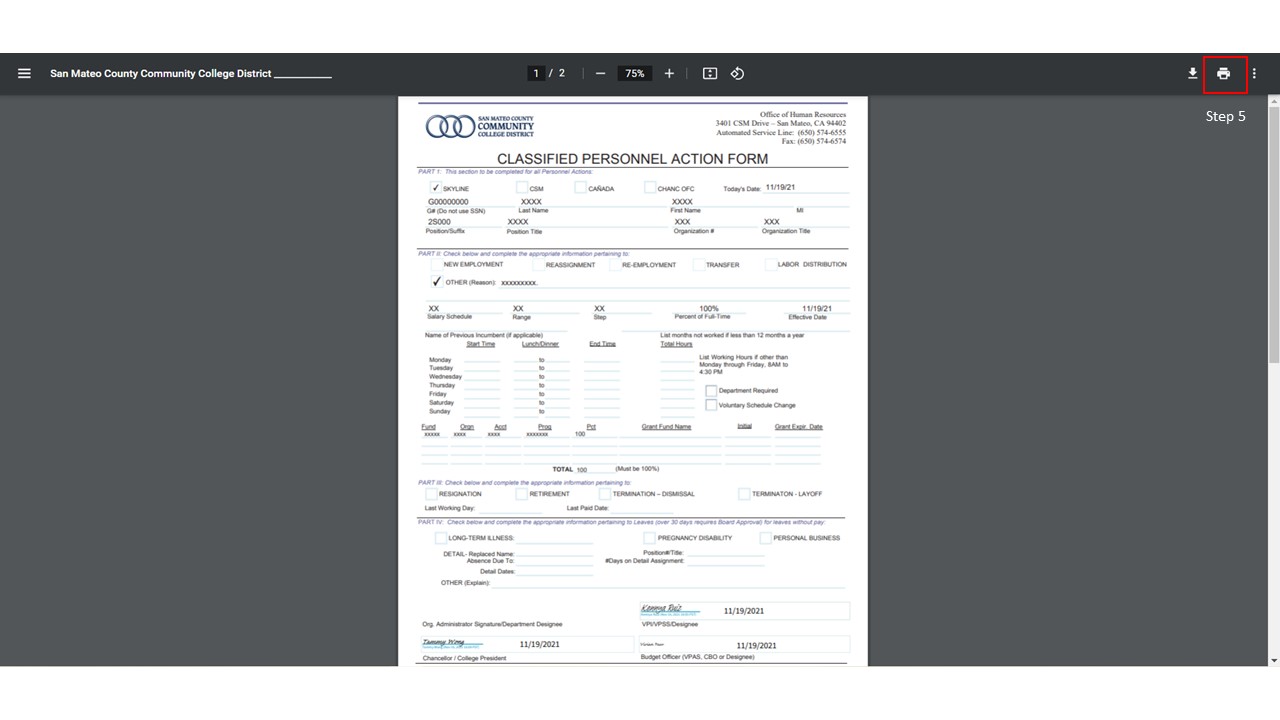Image resolution: width=1280 pixels, height=720 pixels.
Task: Rotate the document counterclockwise
Action: coord(737,74)
